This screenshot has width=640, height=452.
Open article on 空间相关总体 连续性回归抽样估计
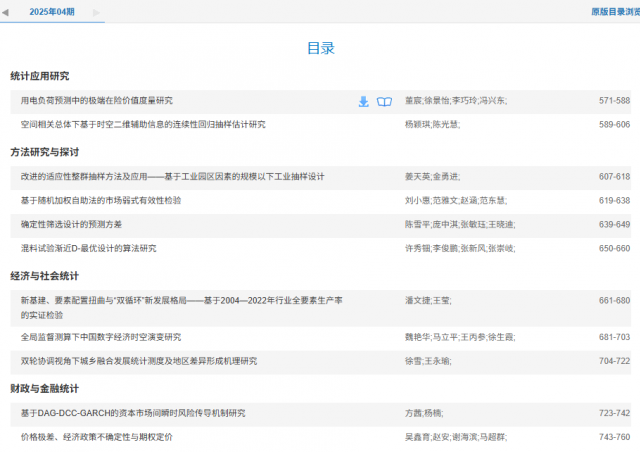[x=143, y=125]
